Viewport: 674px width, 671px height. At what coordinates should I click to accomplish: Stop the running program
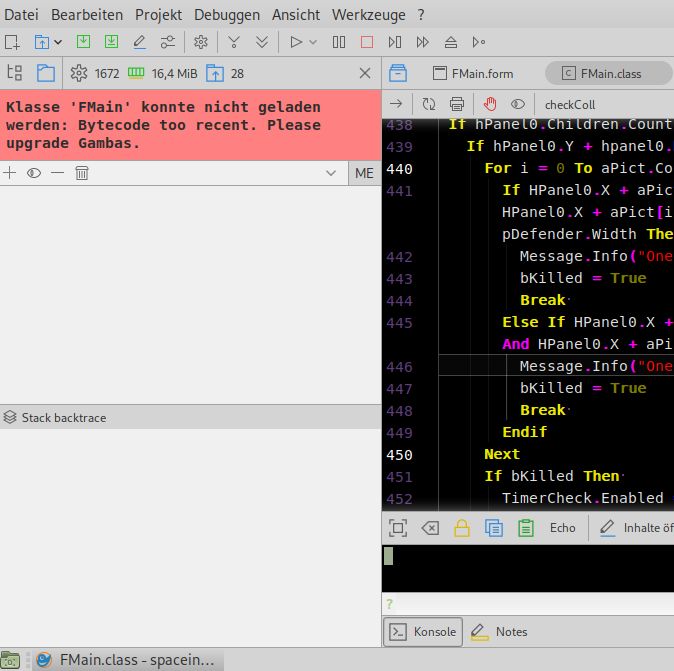[x=367, y=42]
